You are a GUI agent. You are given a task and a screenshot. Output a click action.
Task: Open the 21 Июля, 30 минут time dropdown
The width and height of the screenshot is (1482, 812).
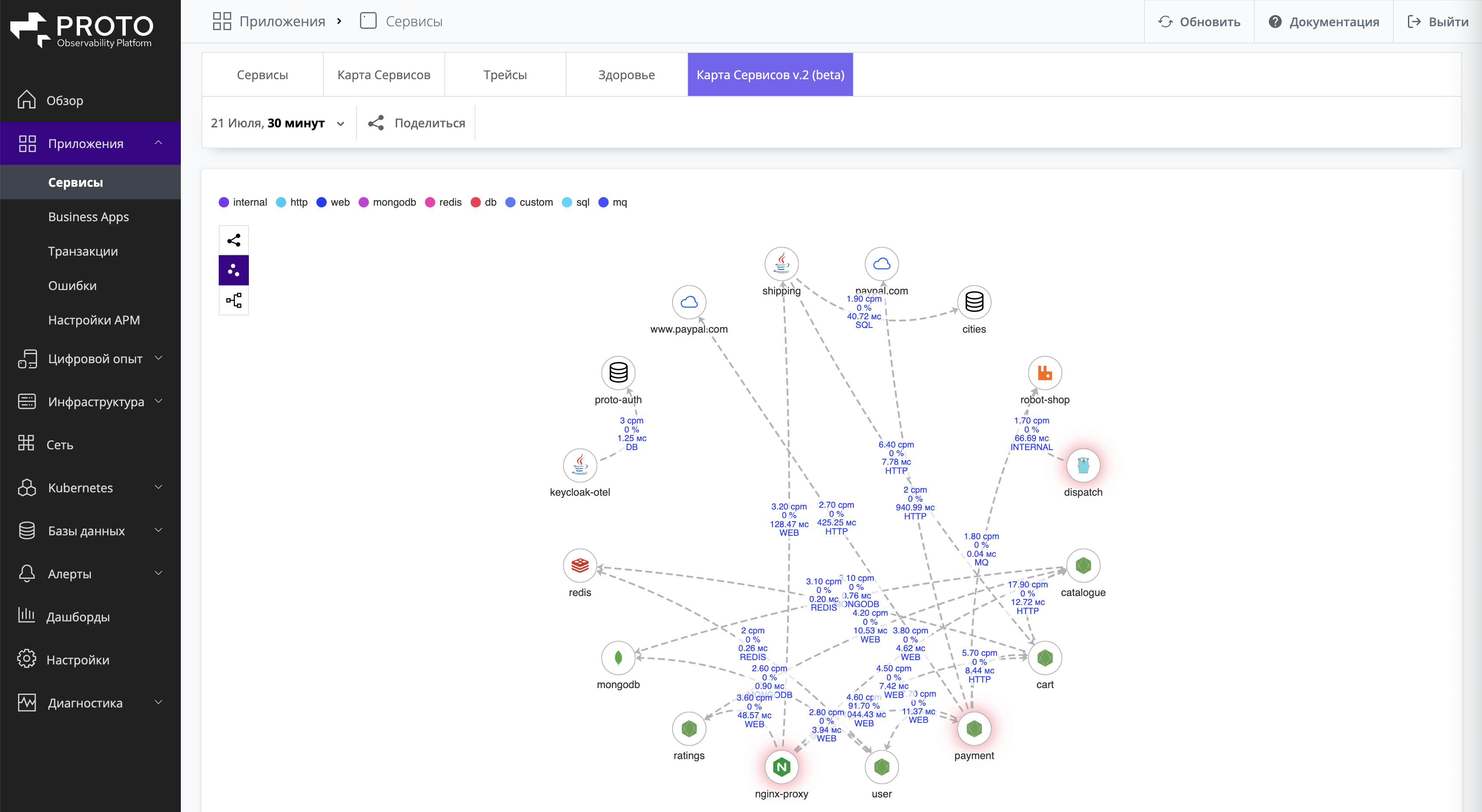pos(278,123)
